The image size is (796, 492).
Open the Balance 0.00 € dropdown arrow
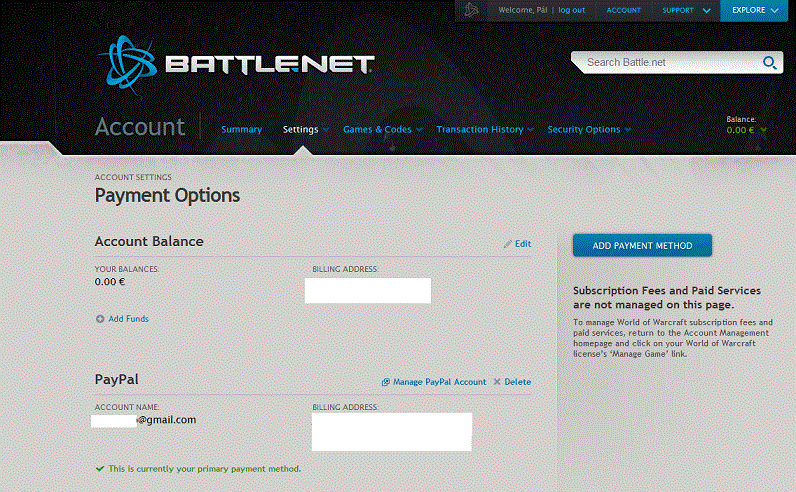point(764,130)
